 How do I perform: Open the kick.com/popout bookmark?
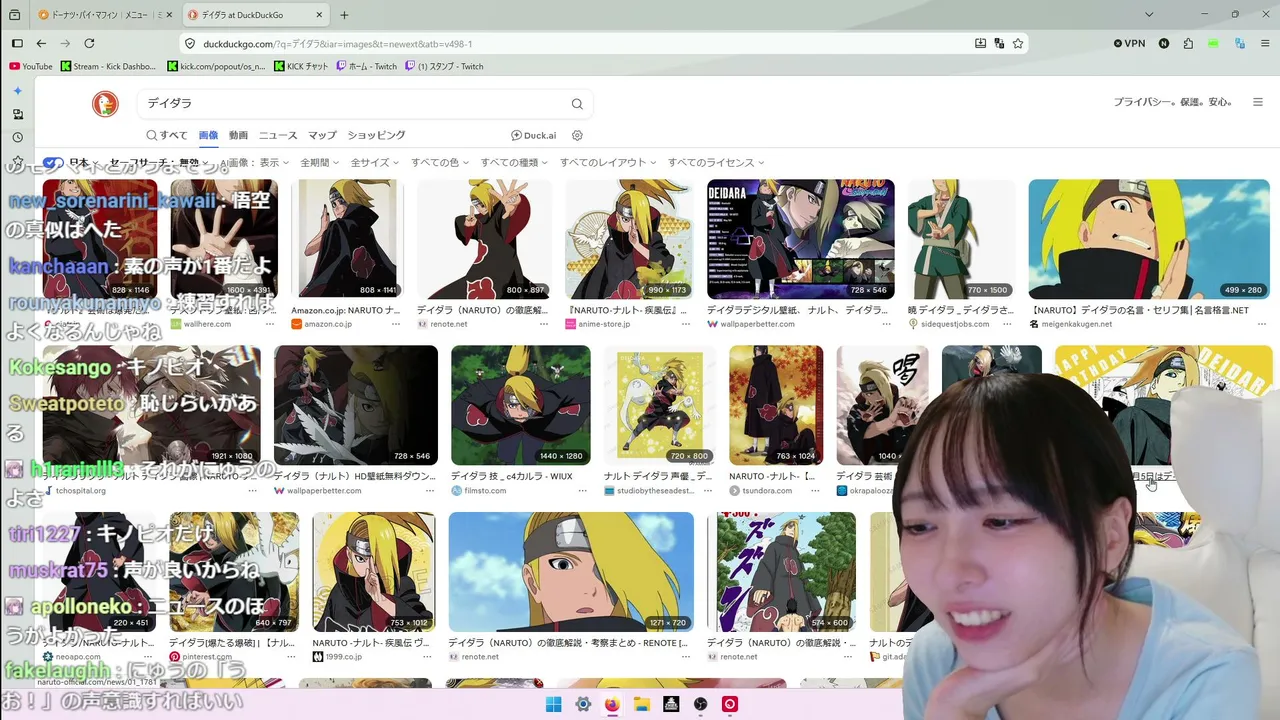(x=216, y=66)
